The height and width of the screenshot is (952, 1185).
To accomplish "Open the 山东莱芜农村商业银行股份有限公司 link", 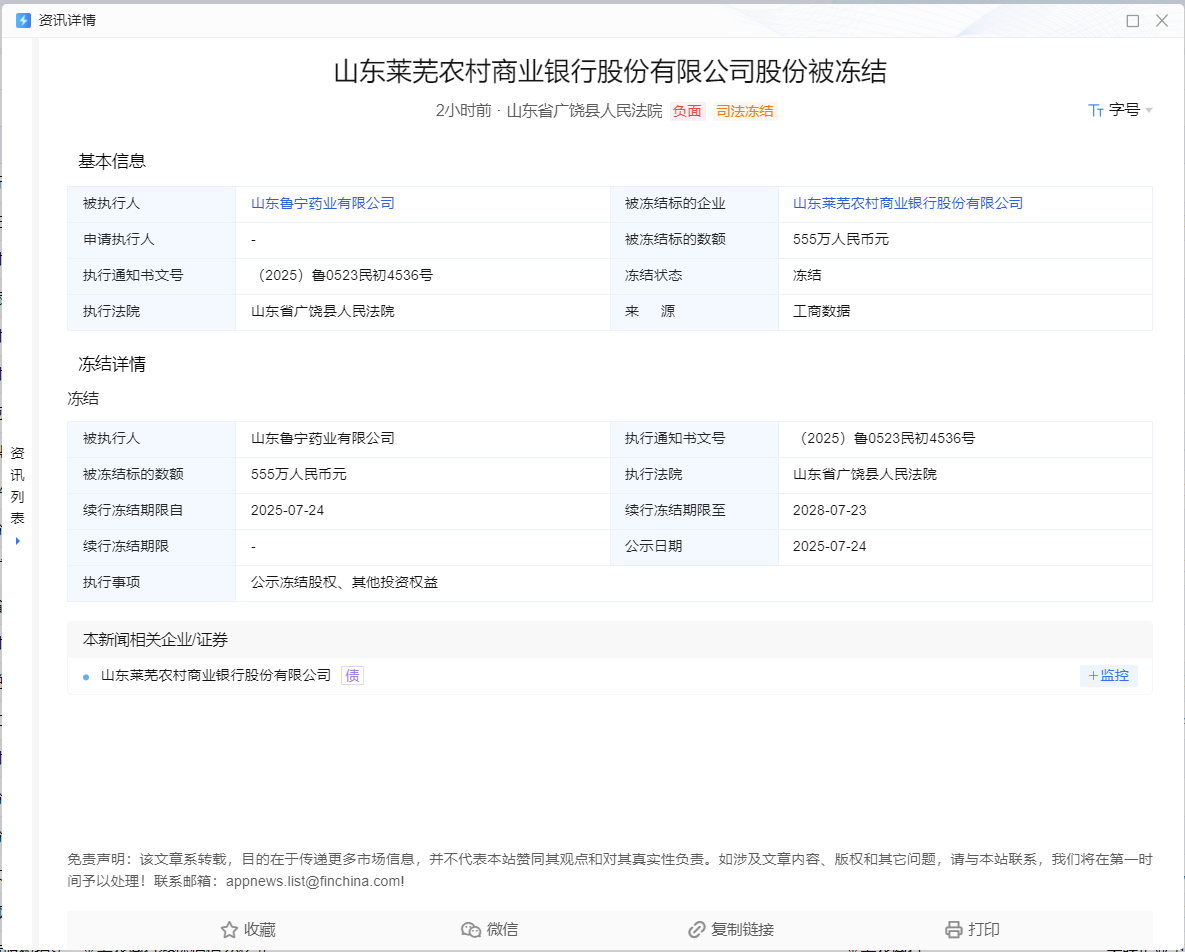I will [906, 203].
